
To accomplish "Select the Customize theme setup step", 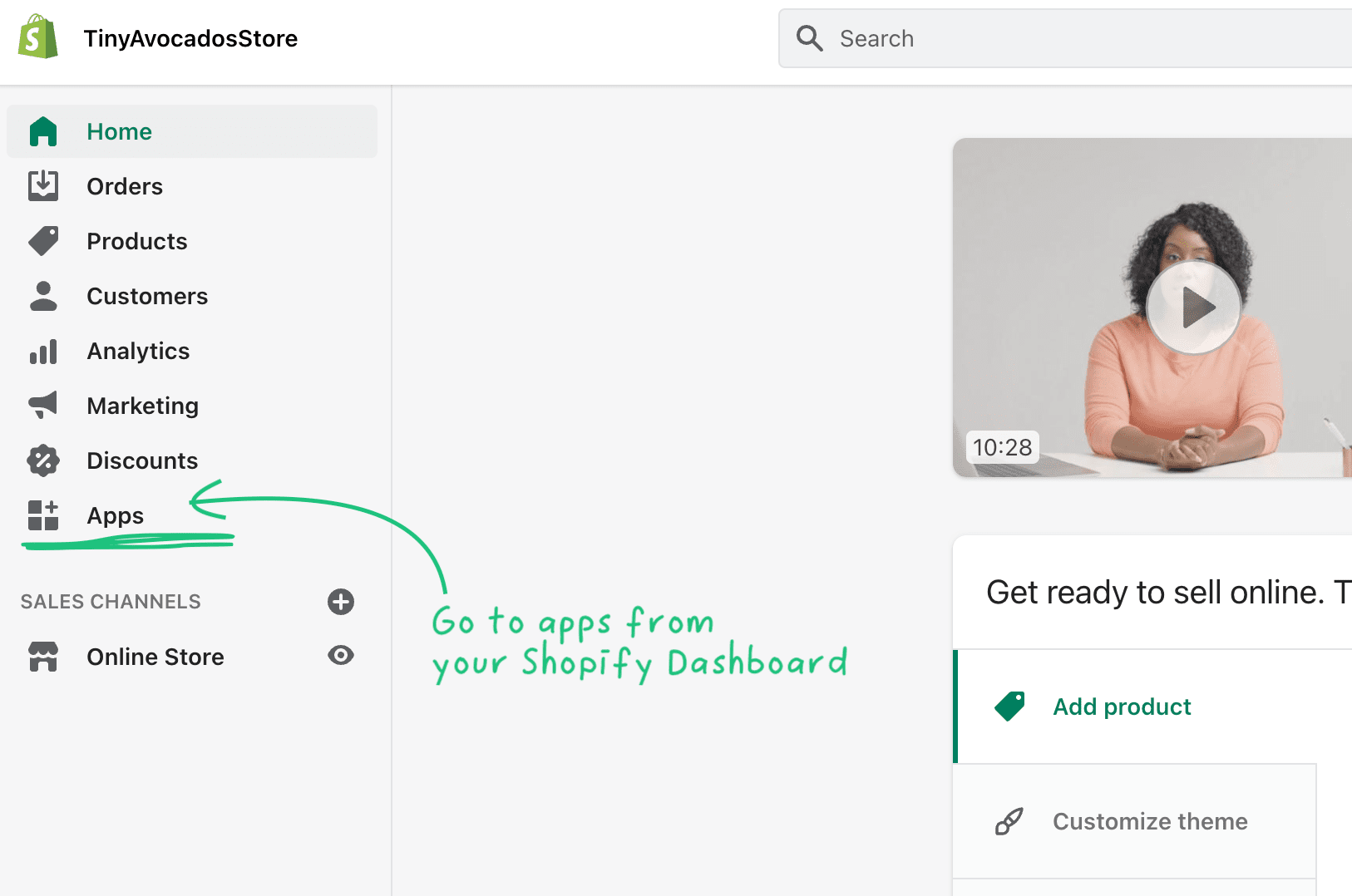I will tap(1149, 821).
